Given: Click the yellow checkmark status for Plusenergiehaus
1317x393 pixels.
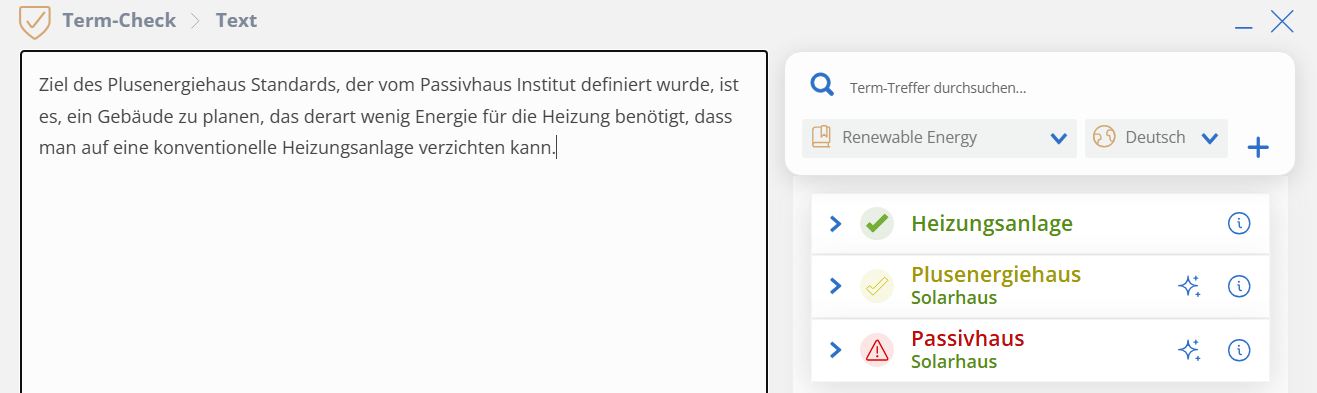Looking at the screenshot, I should 877,286.
